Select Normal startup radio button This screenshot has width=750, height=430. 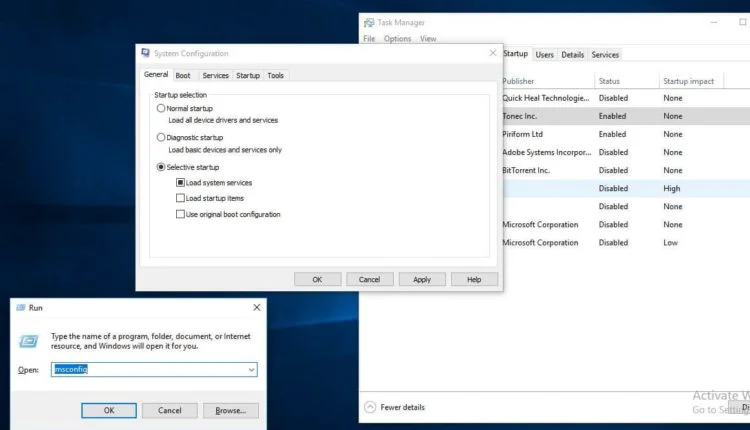tap(161, 109)
